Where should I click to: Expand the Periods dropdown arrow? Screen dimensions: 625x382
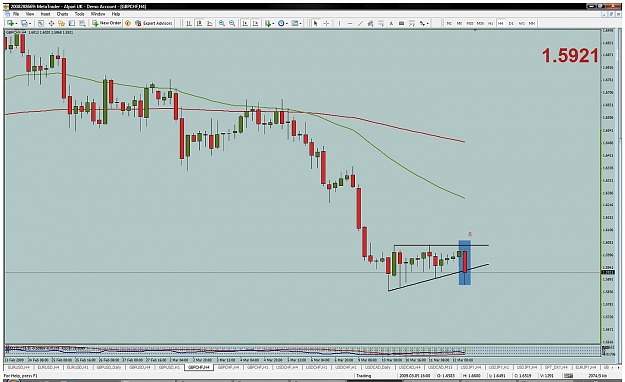[287, 24]
